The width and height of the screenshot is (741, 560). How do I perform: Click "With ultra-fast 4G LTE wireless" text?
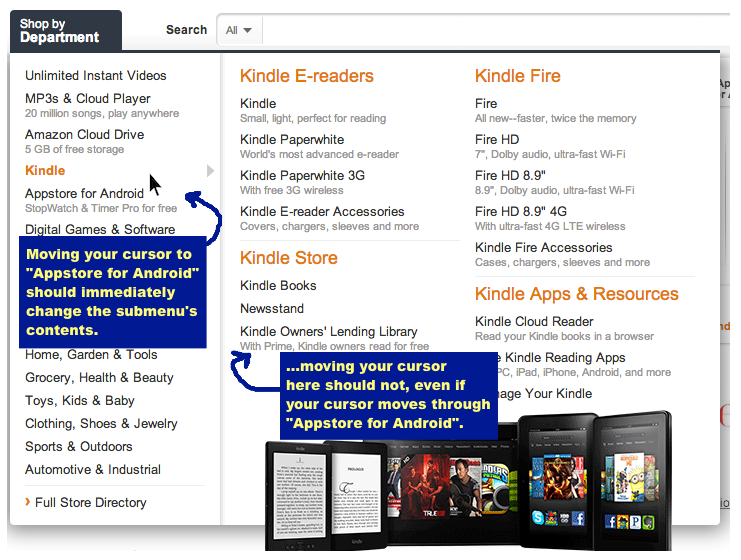pyautogui.click(x=550, y=226)
